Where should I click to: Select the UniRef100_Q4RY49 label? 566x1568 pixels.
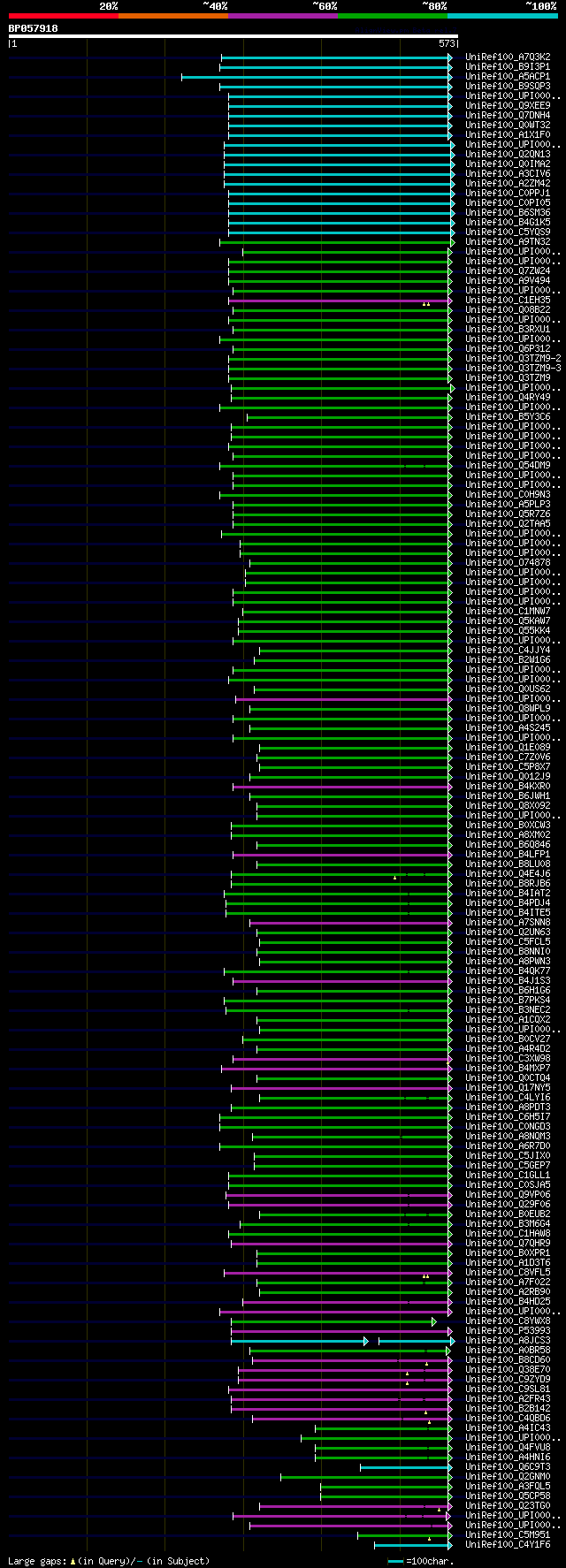(508, 397)
